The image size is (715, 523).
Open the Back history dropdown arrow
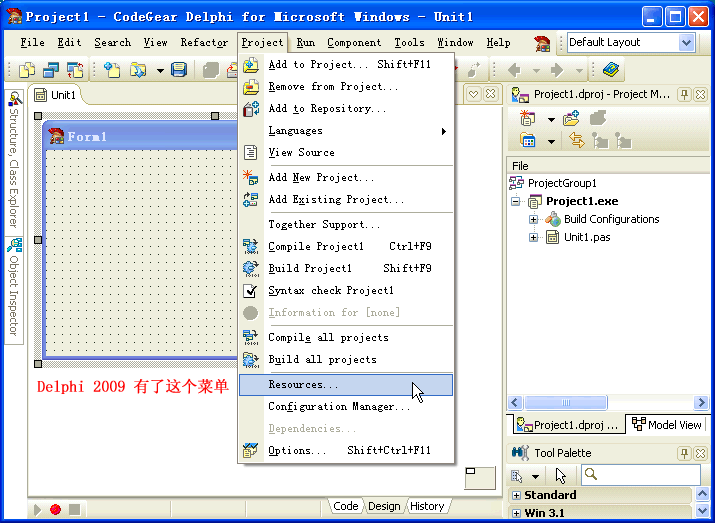(536, 71)
